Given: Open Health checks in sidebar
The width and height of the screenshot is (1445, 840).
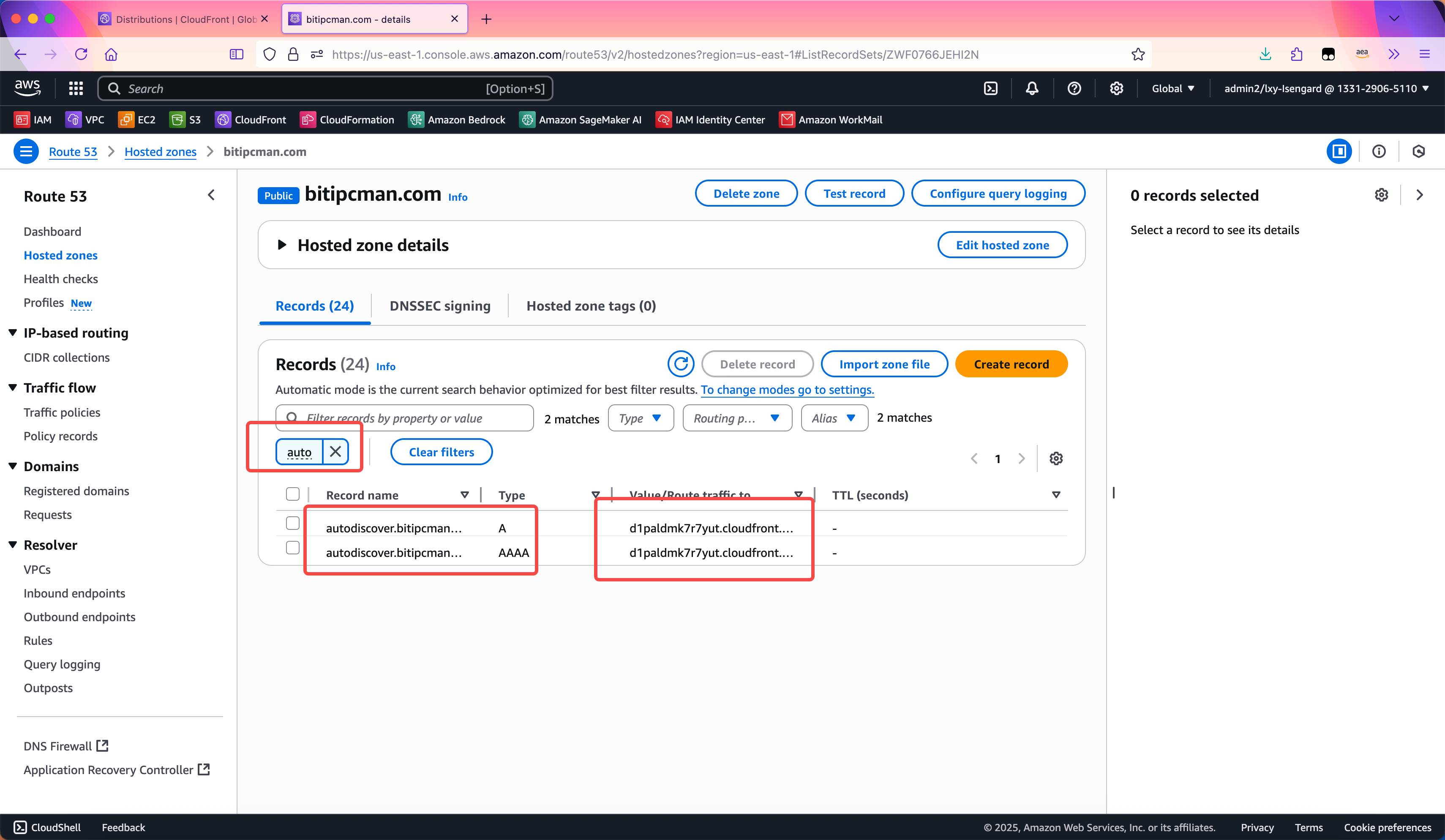Looking at the screenshot, I should pos(61,279).
